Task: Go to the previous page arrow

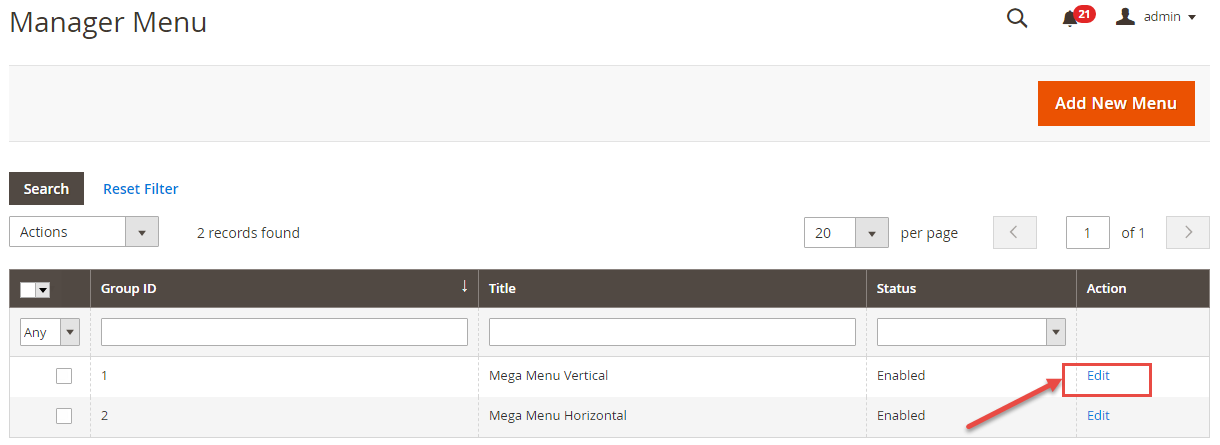Action: click(1014, 232)
